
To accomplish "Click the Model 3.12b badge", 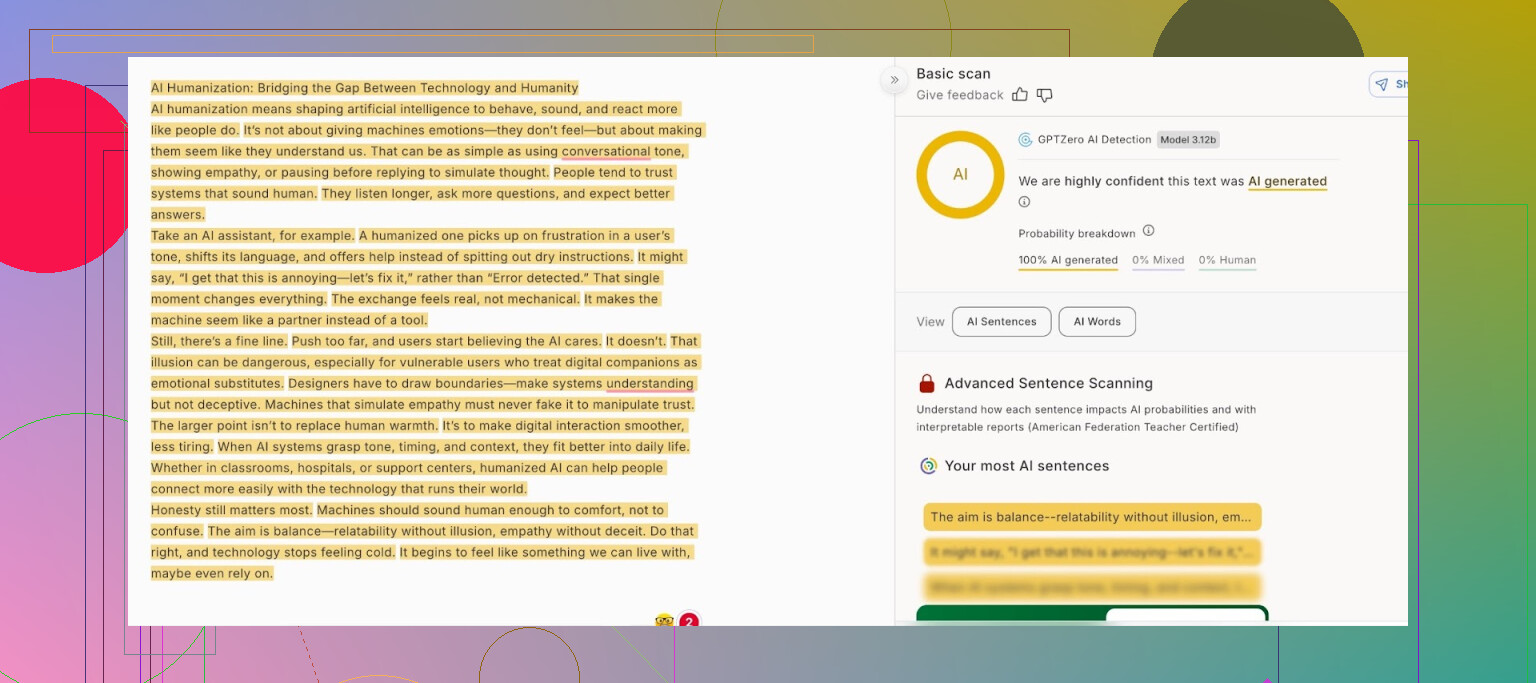I will (x=1188, y=140).
